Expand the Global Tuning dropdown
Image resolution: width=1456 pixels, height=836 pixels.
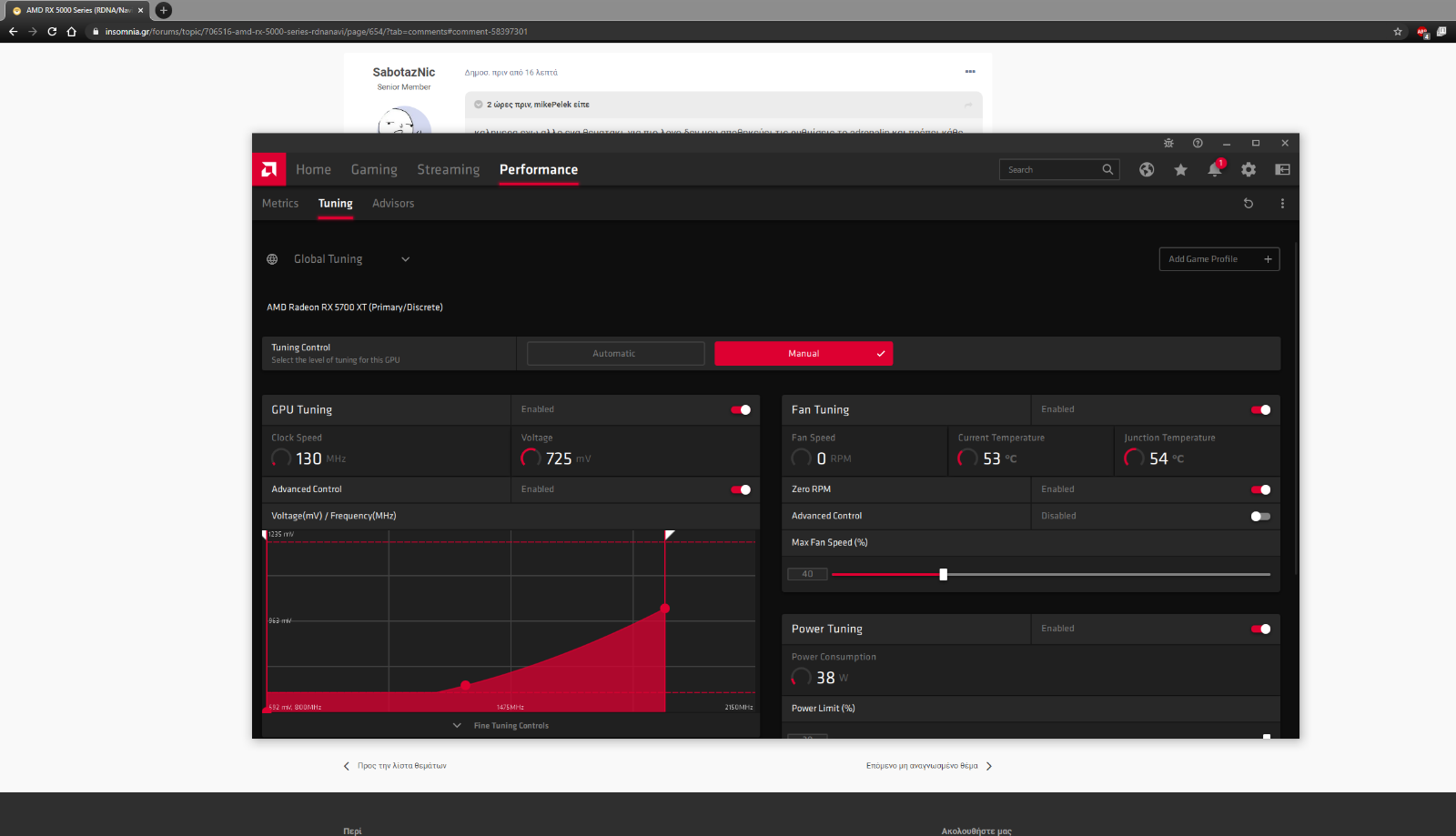pos(406,259)
